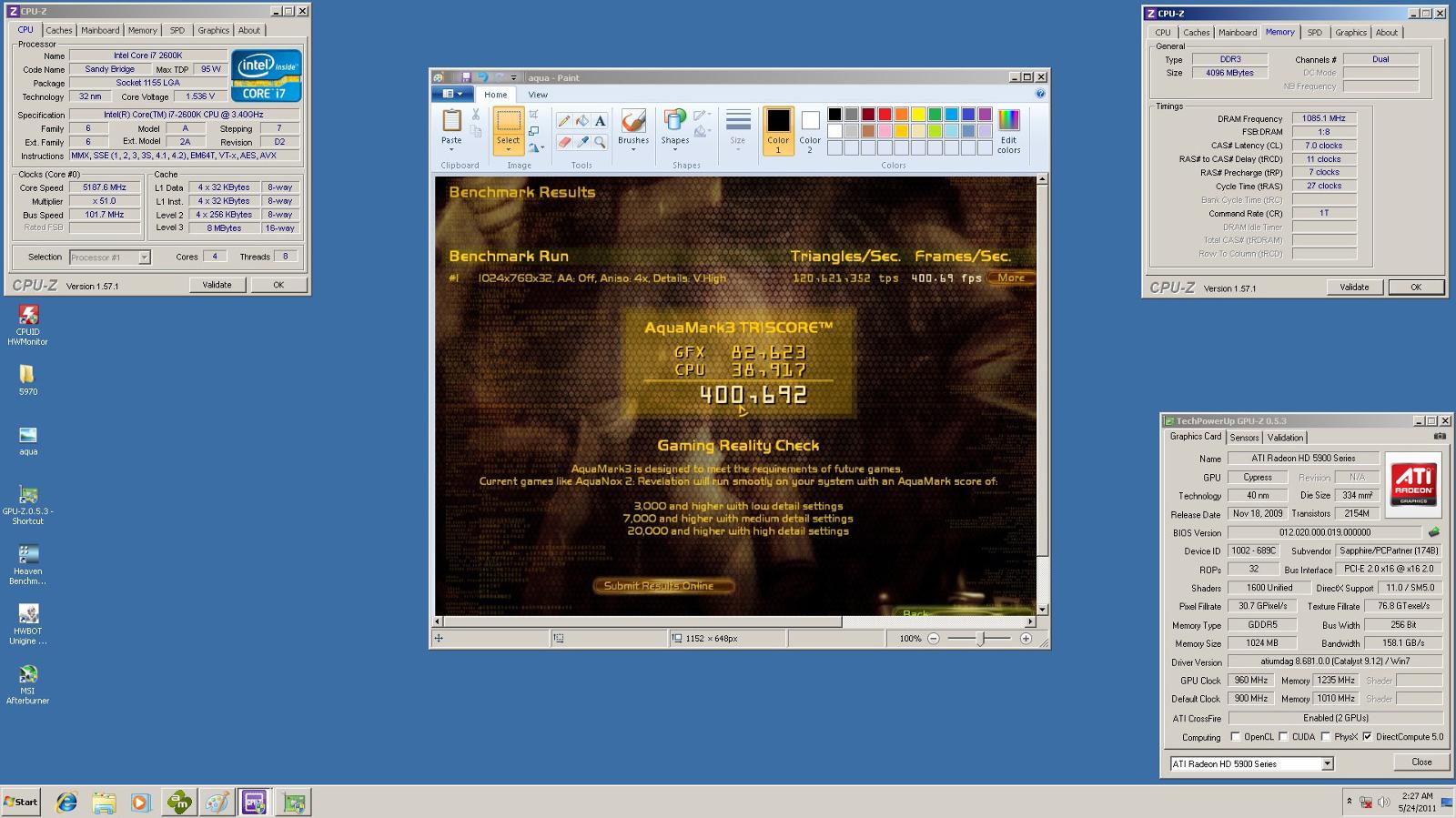This screenshot has width=1456, height=818.
Task: Switch to the Sensors tab in GPU-Z
Action: coord(1244,438)
